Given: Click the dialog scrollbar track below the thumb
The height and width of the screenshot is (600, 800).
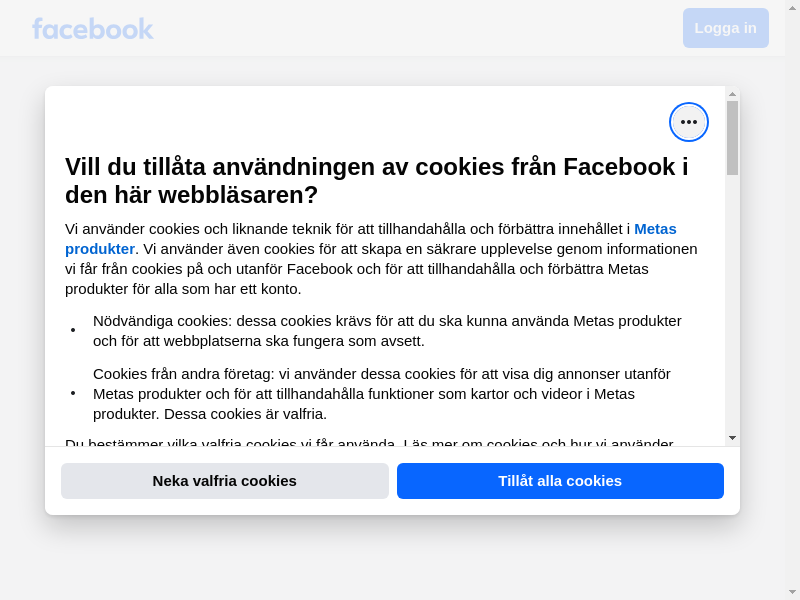Looking at the screenshot, I should coord(732,304).
